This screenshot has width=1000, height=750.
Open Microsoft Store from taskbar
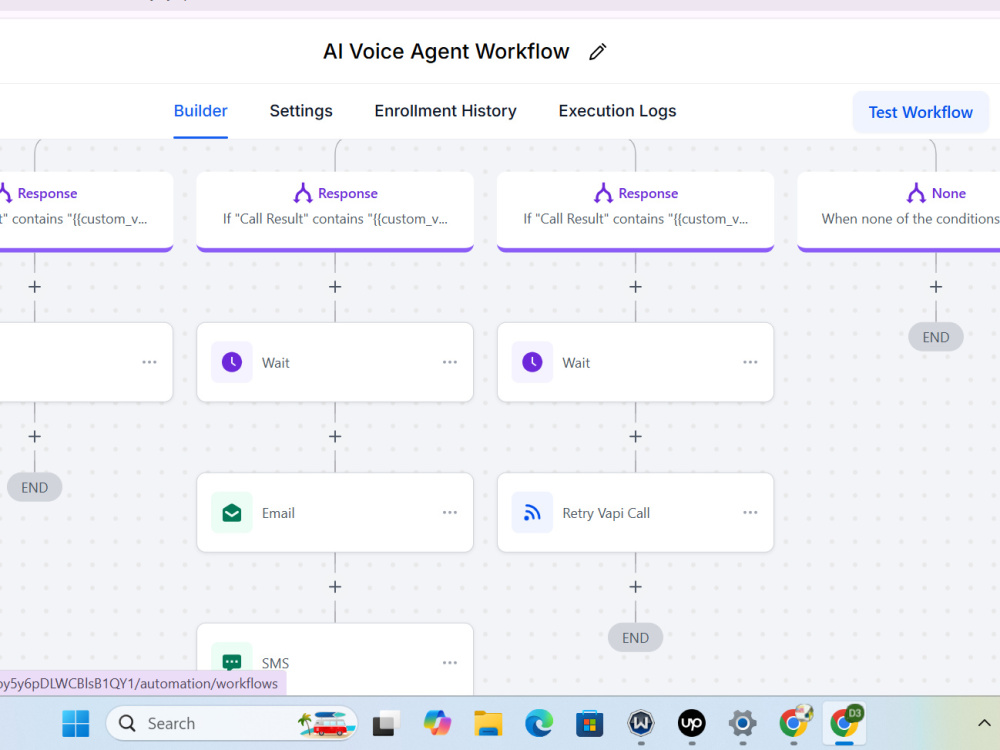(x=589, y=723)
